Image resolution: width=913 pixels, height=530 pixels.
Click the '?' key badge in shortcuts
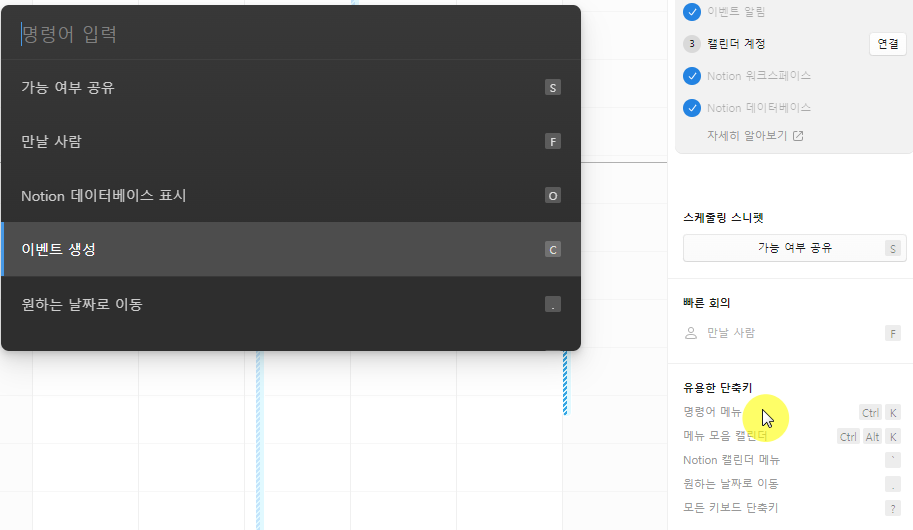893,508
